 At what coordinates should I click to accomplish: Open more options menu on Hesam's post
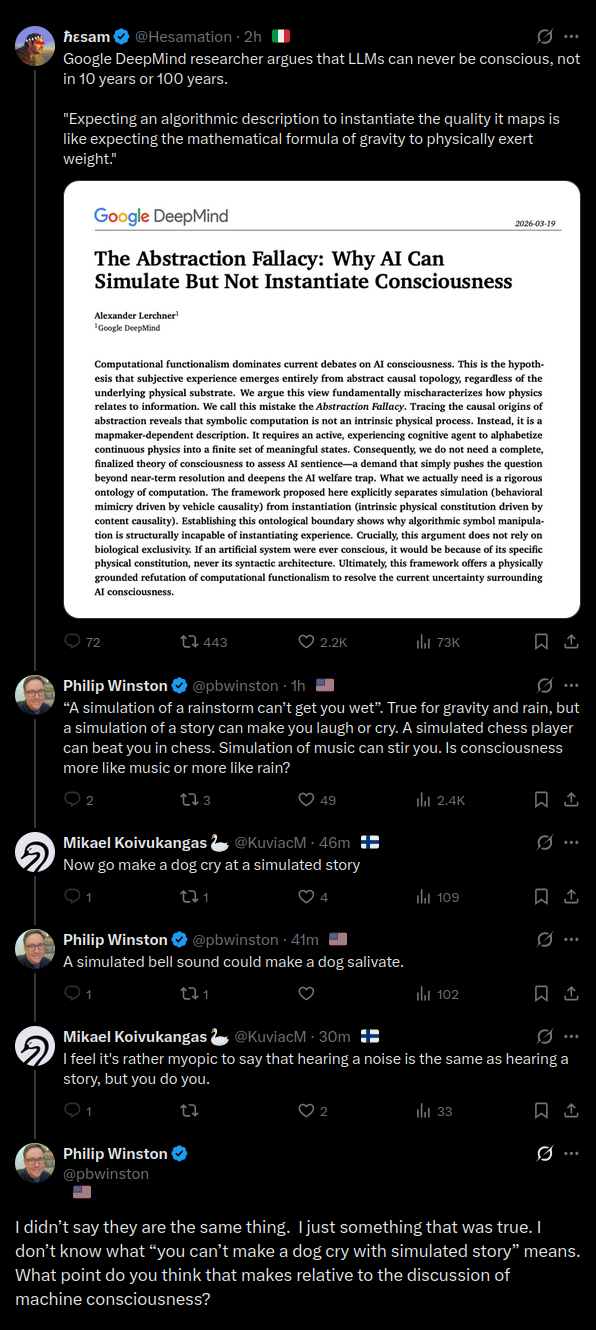click(x=571, y=36)
